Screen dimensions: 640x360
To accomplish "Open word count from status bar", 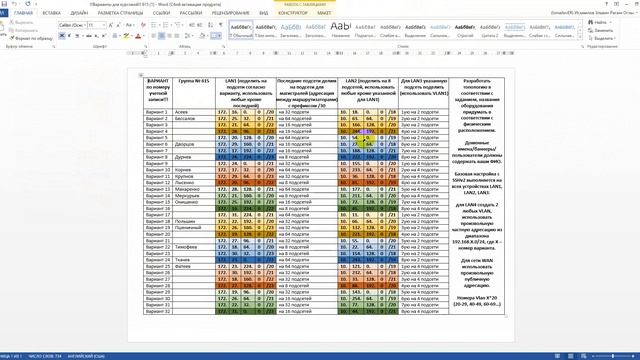I will 44,356.
